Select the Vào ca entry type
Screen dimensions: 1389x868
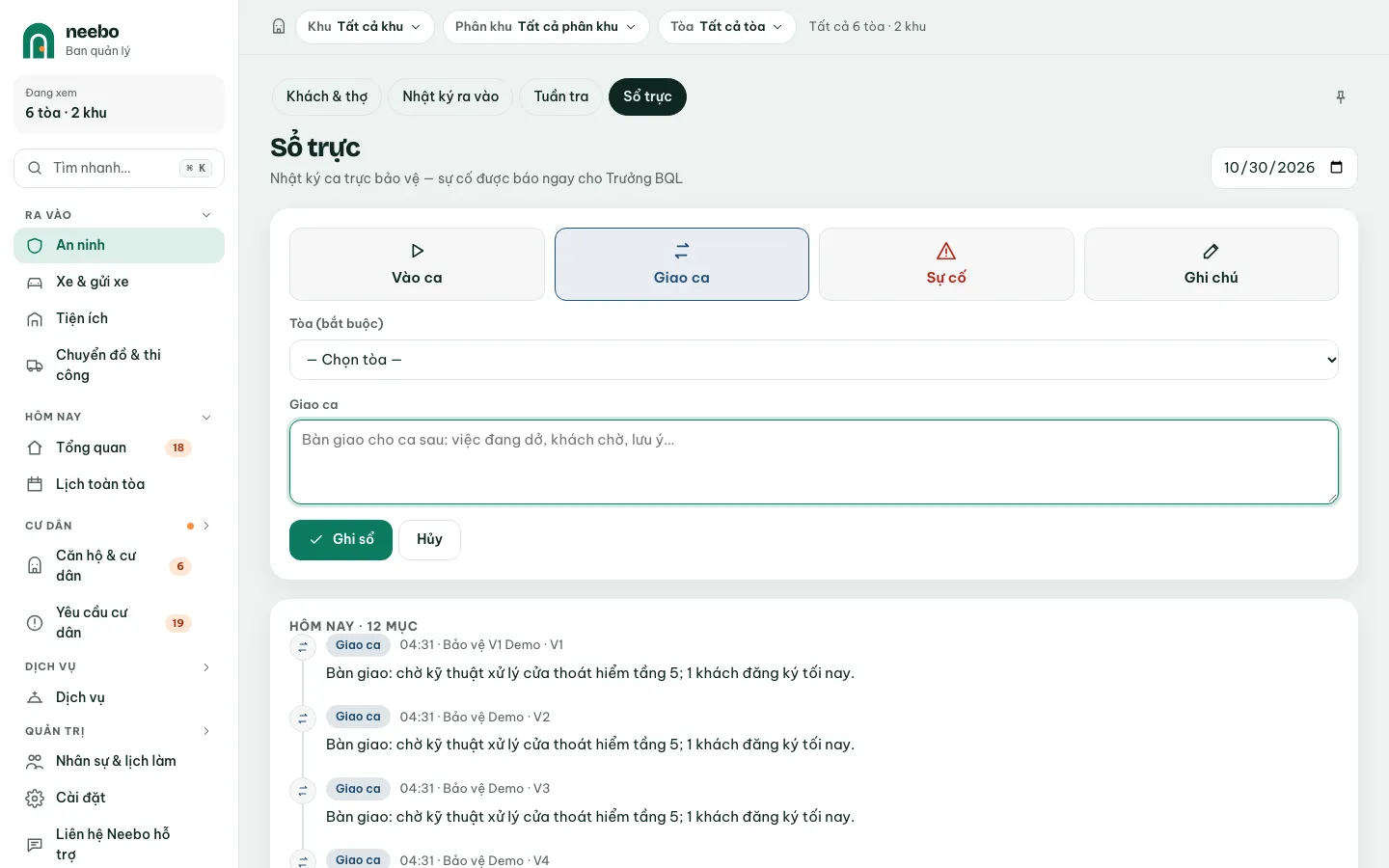[417, 264]
